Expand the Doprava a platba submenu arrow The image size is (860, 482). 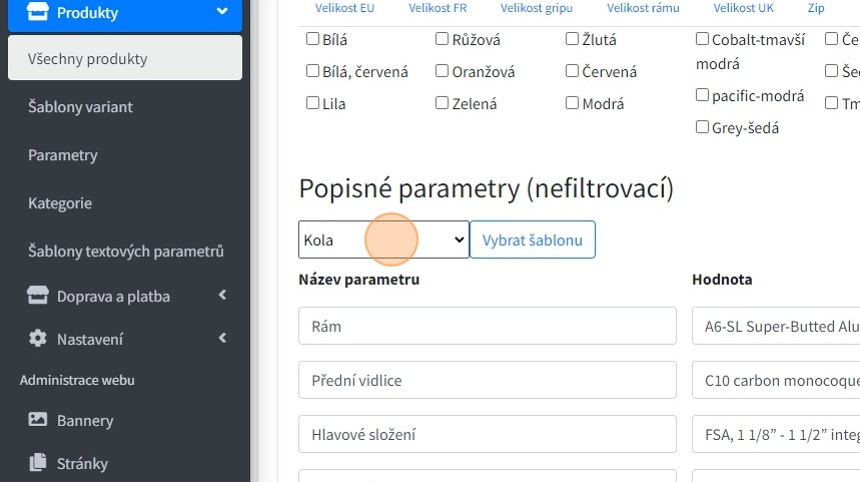(x=222, y=295)
